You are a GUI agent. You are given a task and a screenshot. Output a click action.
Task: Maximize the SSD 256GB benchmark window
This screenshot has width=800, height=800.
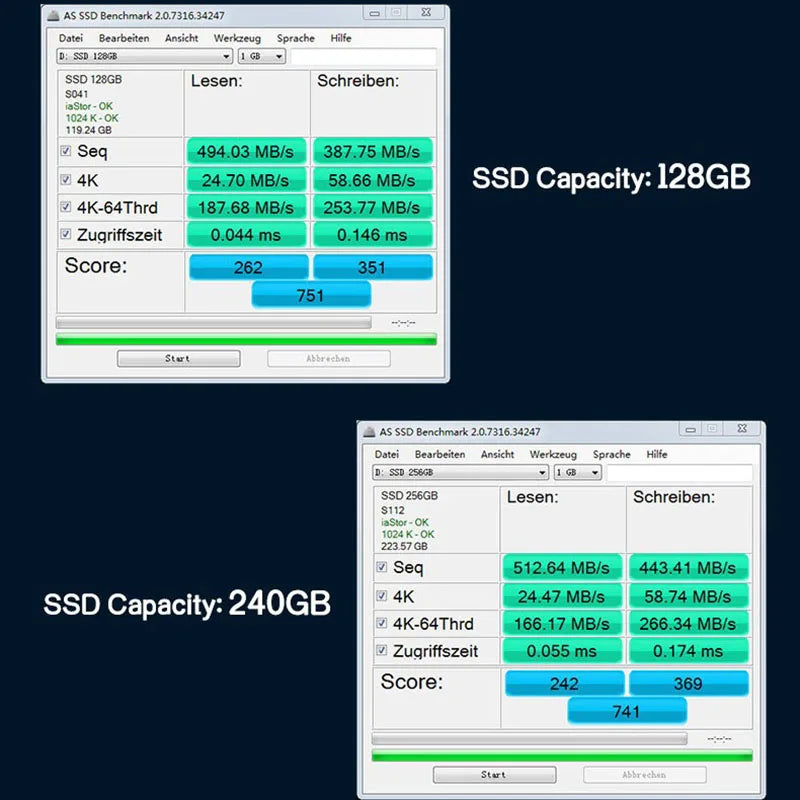(712, 428)
